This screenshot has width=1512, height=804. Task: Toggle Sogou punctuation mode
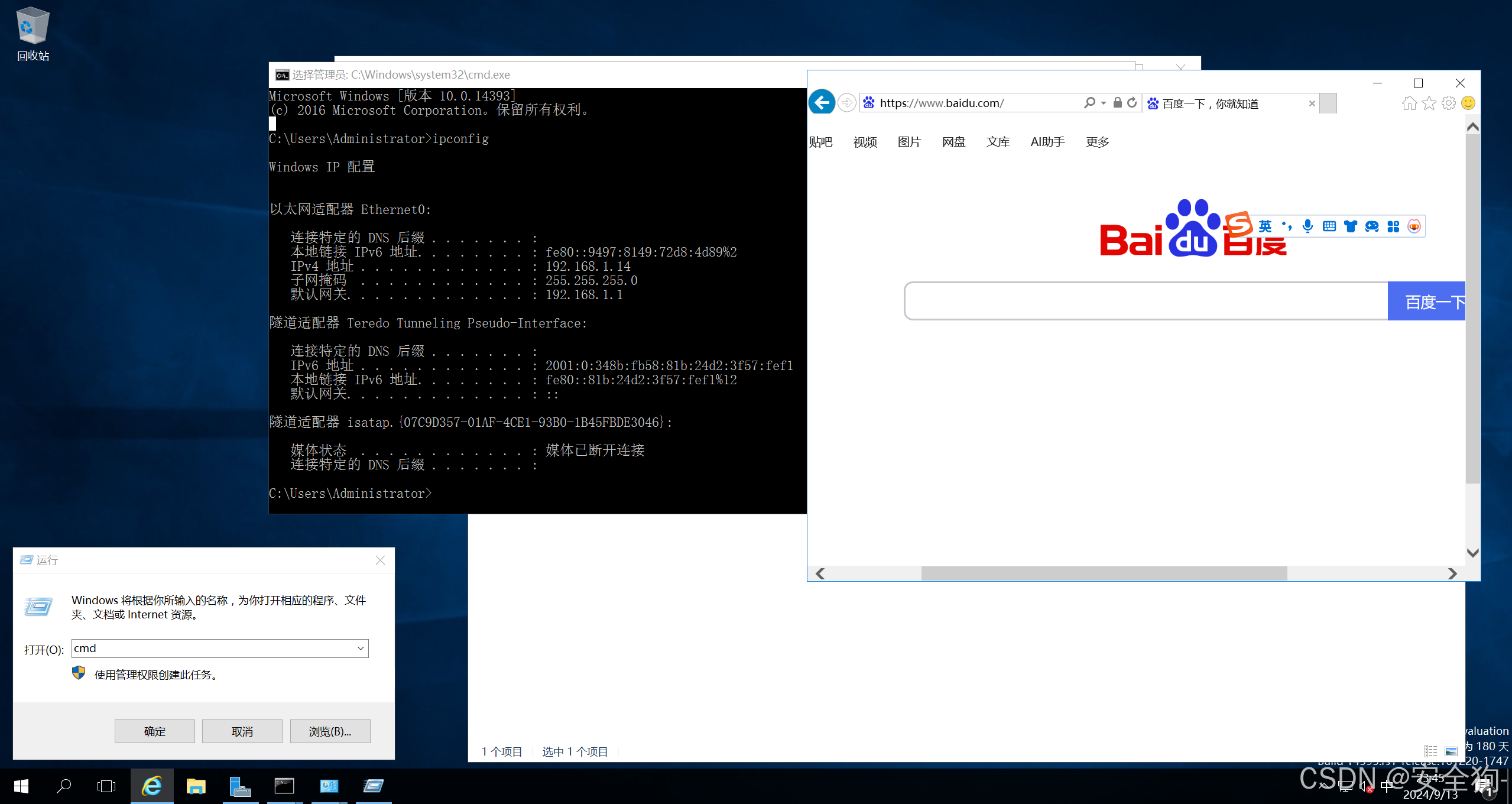point(1286,226)
